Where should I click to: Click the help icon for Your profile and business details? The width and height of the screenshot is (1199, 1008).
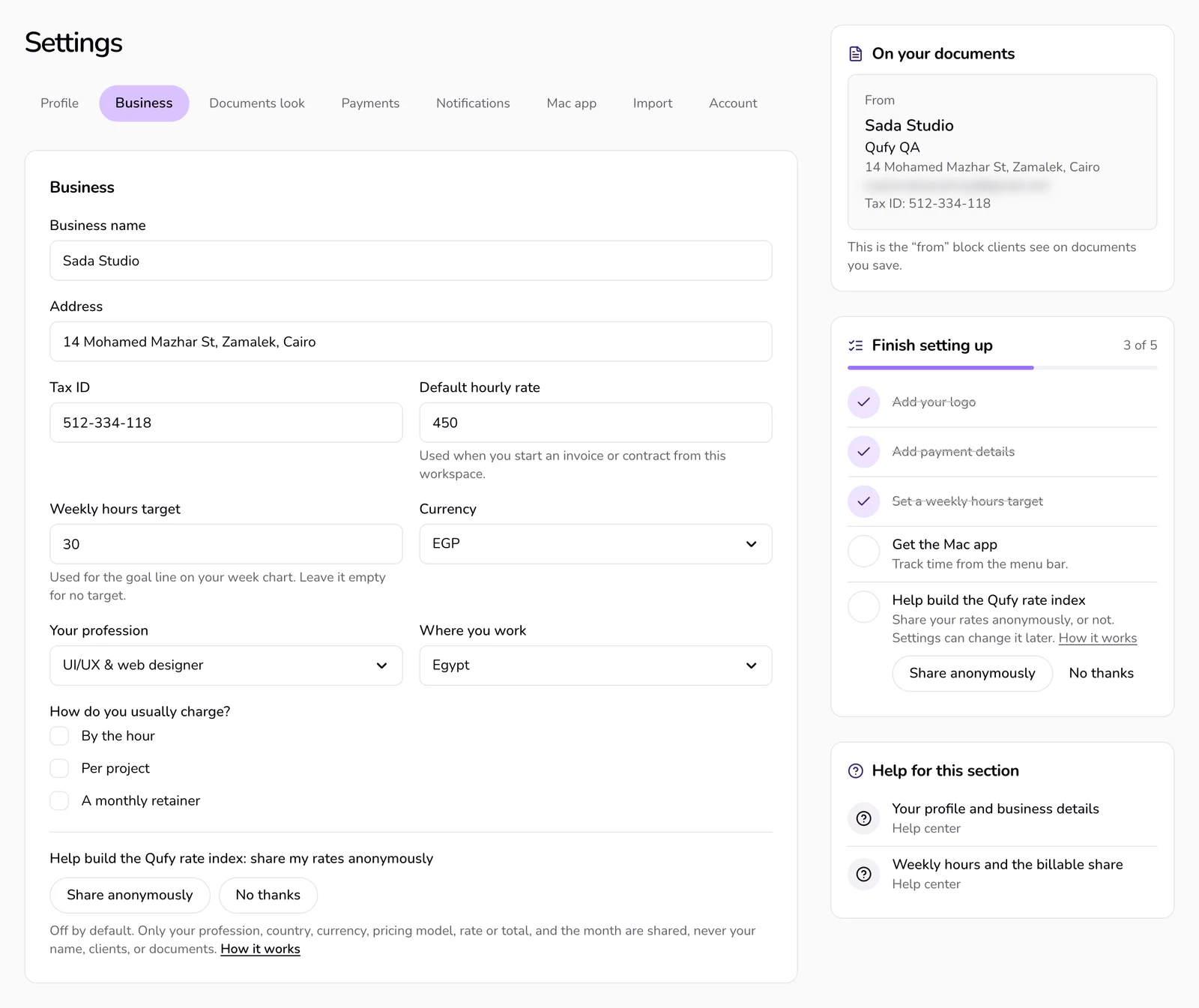(x=863, y=818)
